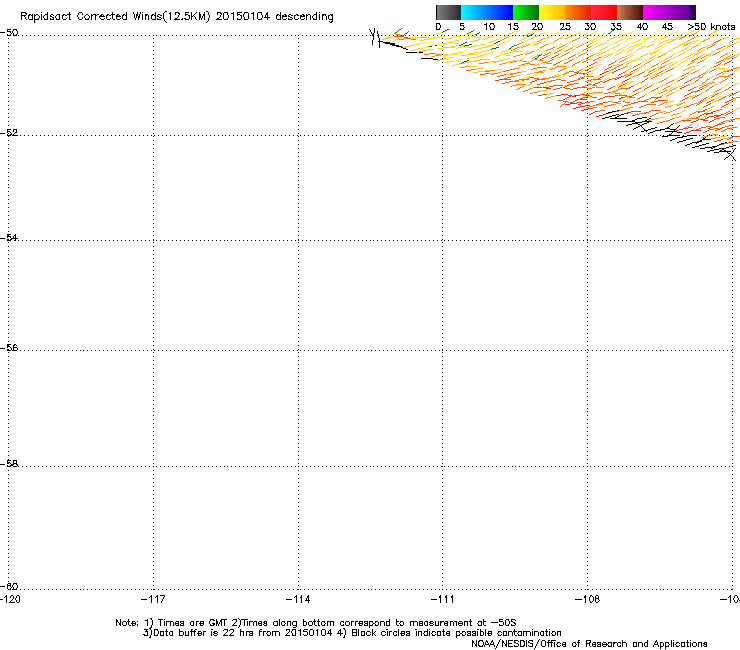Click the '-114' longitude axis label

click(298, 599)
